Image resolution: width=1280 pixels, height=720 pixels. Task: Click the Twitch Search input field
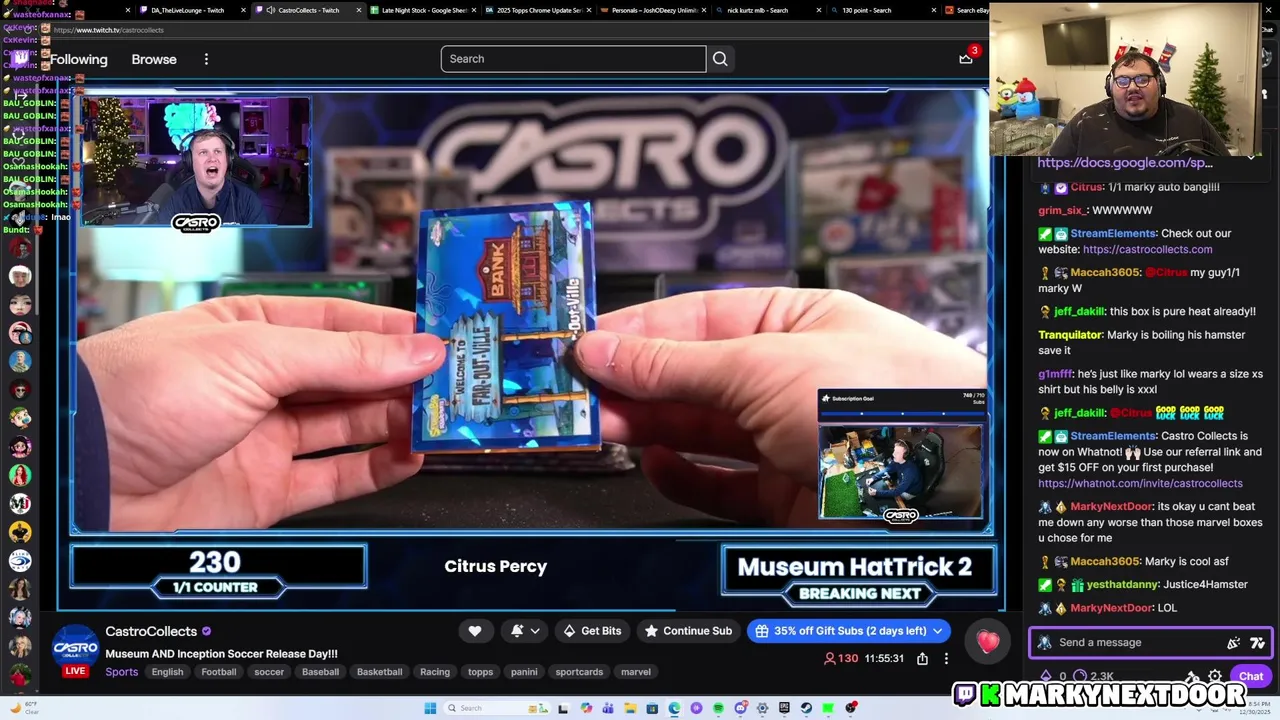pyautogui.click(x=573, y=59)
